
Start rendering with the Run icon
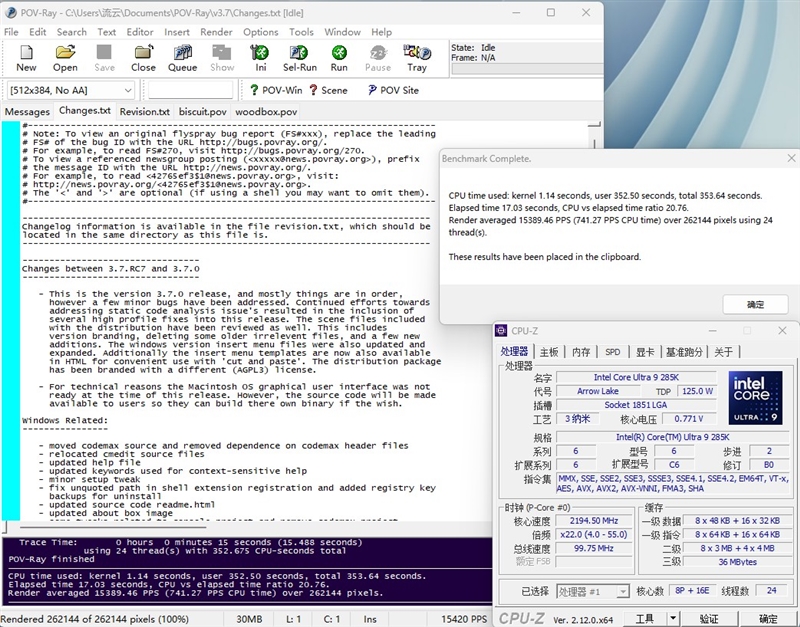point(339,56)
